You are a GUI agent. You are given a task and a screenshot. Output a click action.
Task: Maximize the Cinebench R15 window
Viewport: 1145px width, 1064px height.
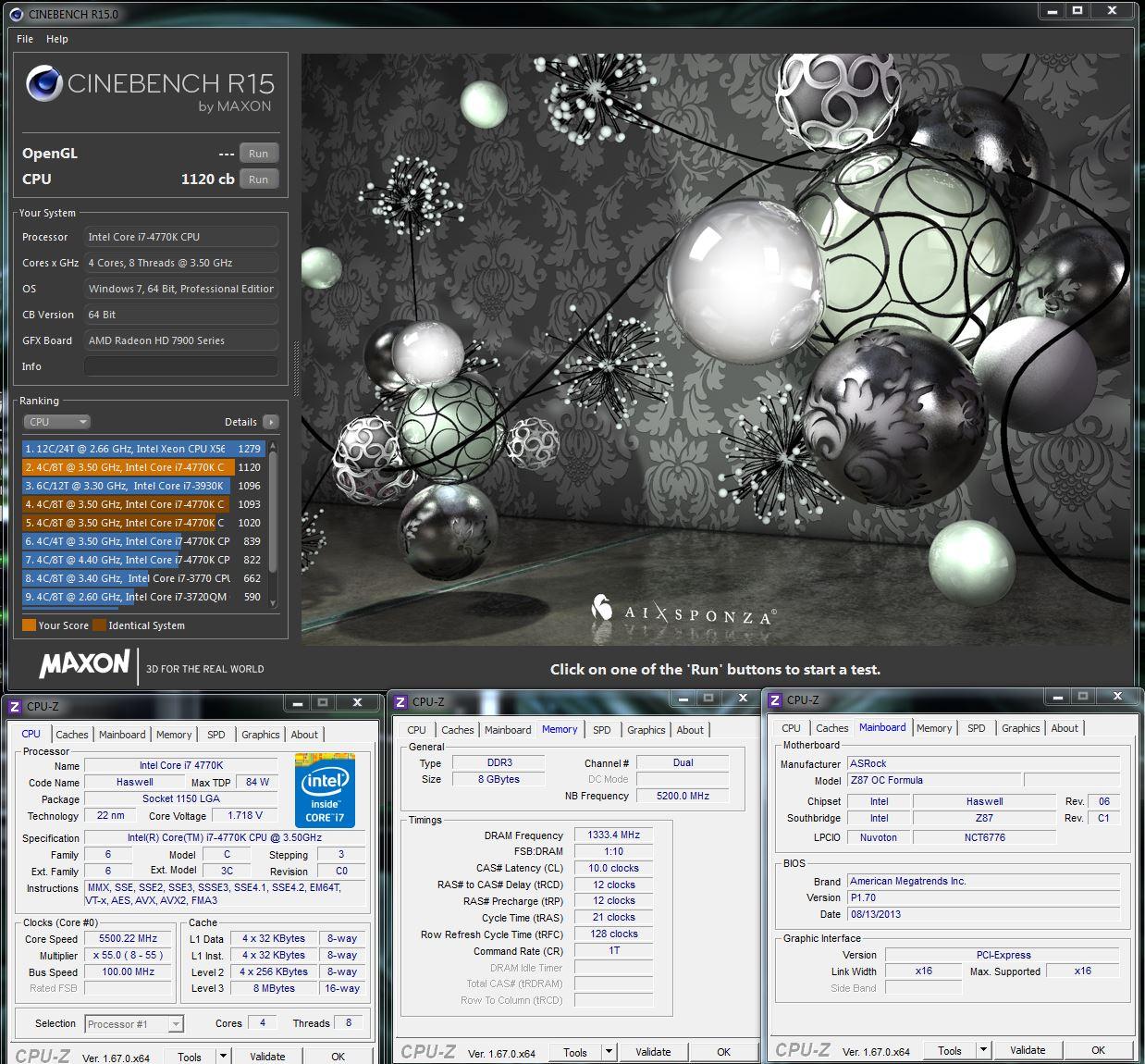(1077, 11)
